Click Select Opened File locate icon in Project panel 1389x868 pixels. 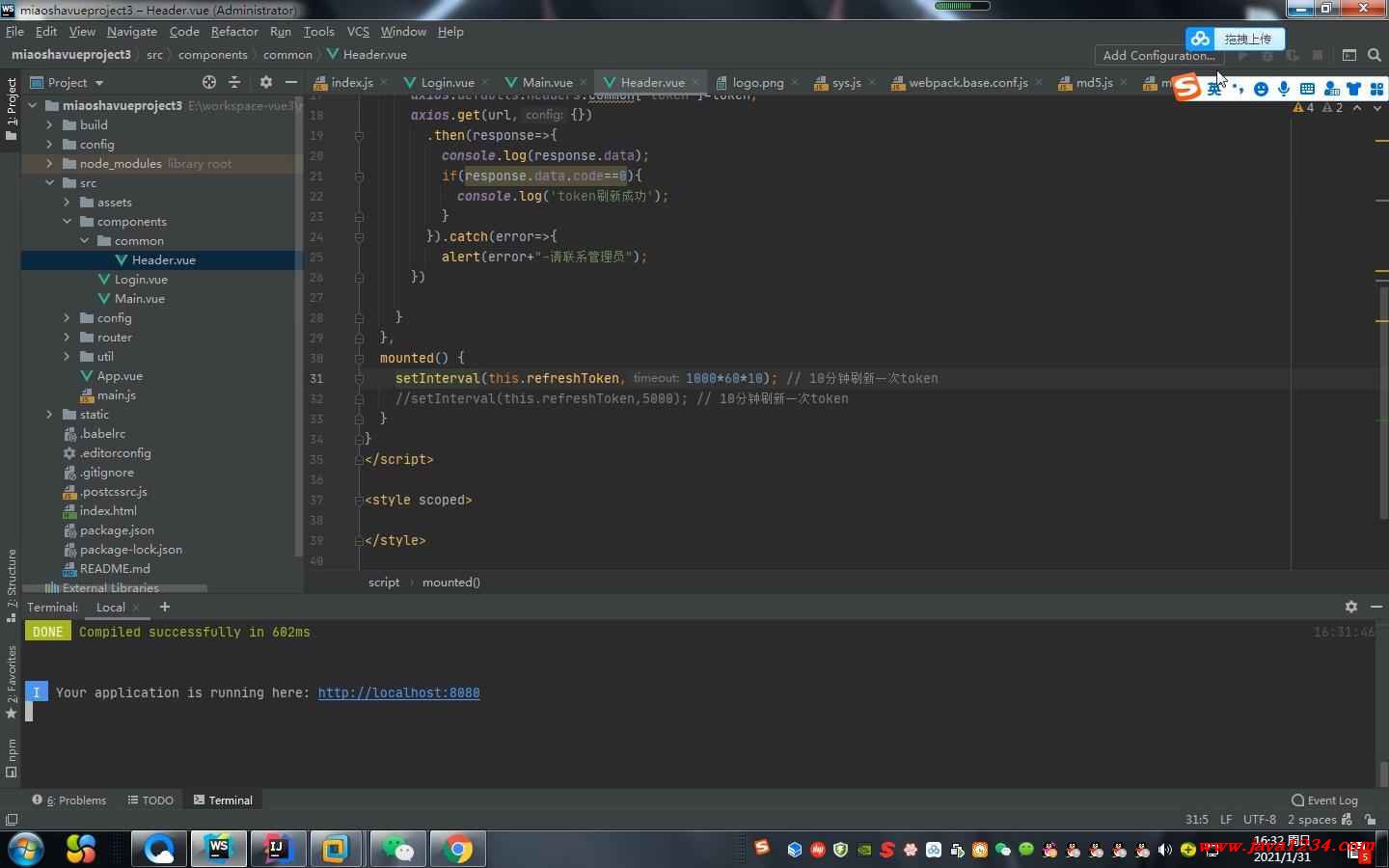pyautogui.click(x=209, y=82)
